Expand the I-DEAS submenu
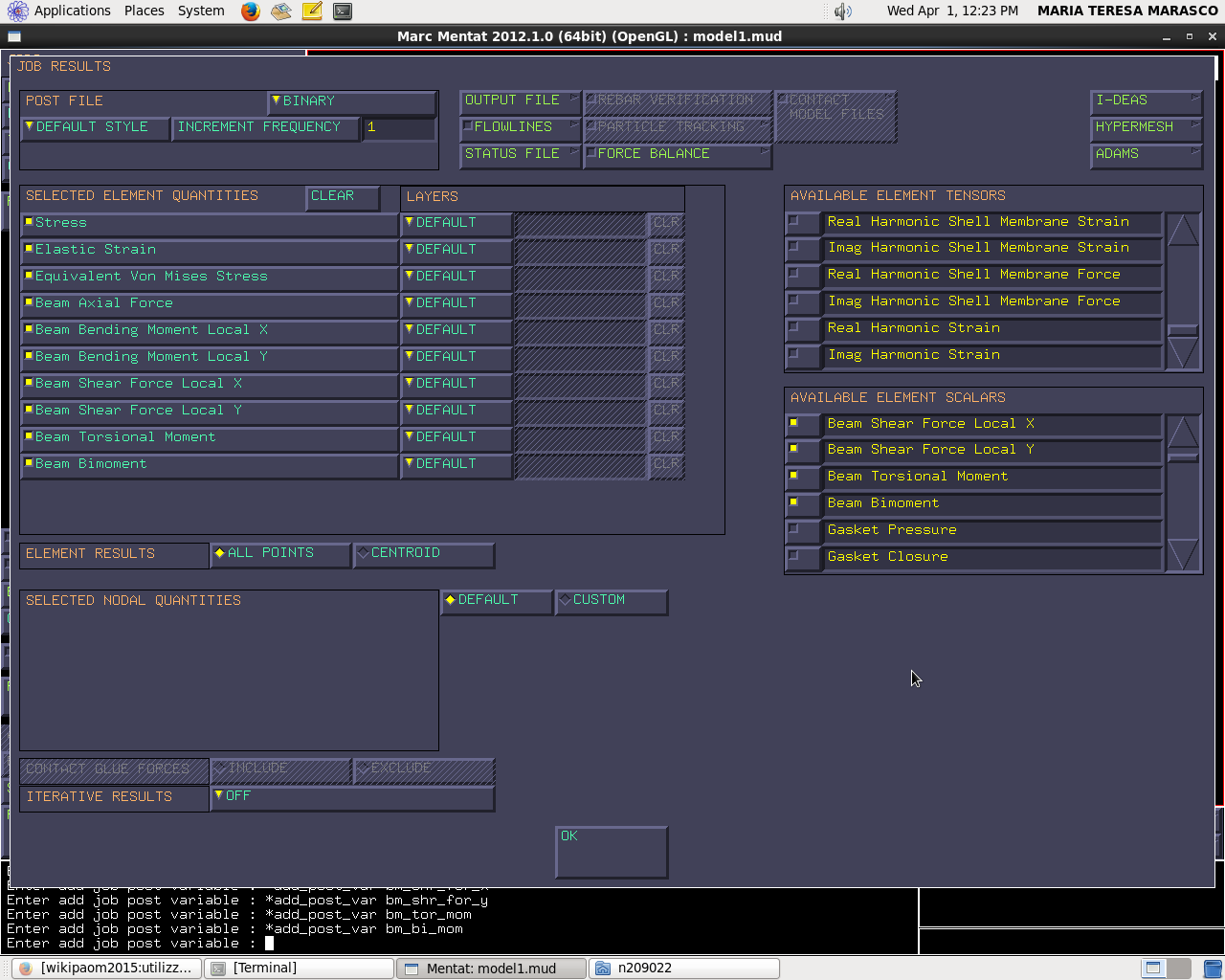 1147,100
